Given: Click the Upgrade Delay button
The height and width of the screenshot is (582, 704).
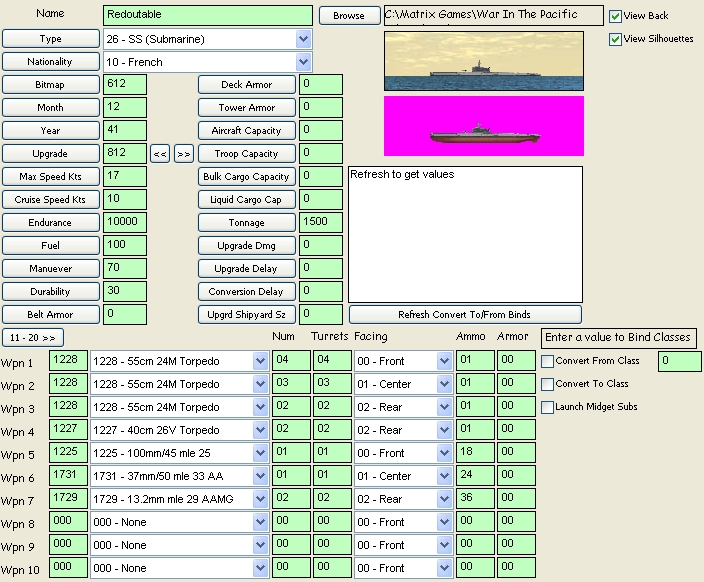Looking at the screenshot, I should point(247,268).
